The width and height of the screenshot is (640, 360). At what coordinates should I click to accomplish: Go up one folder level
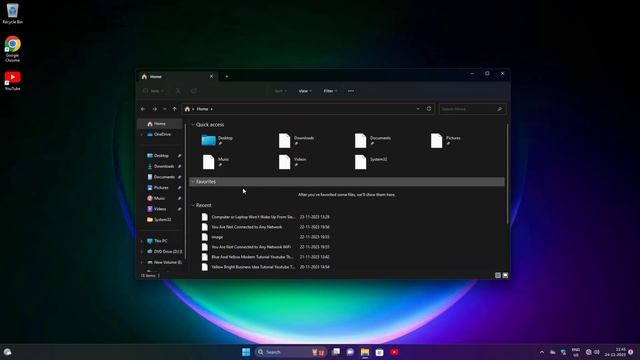(174, 109)
